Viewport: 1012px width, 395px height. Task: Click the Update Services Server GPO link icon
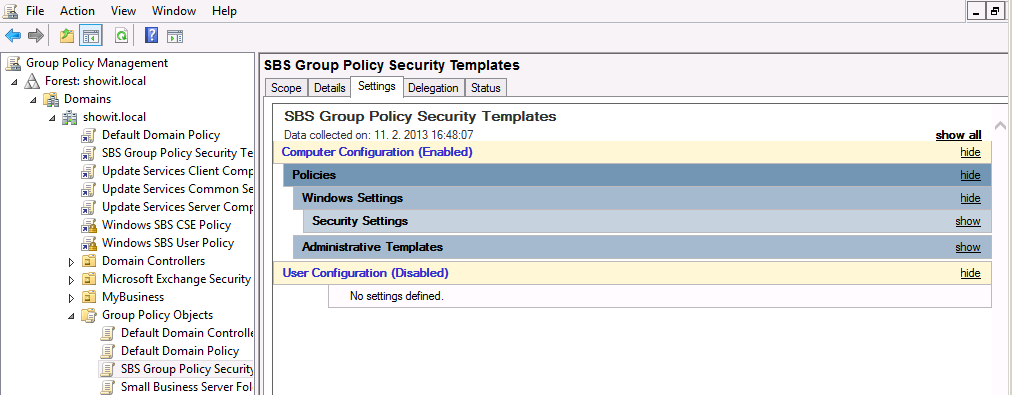pos(88,208)
